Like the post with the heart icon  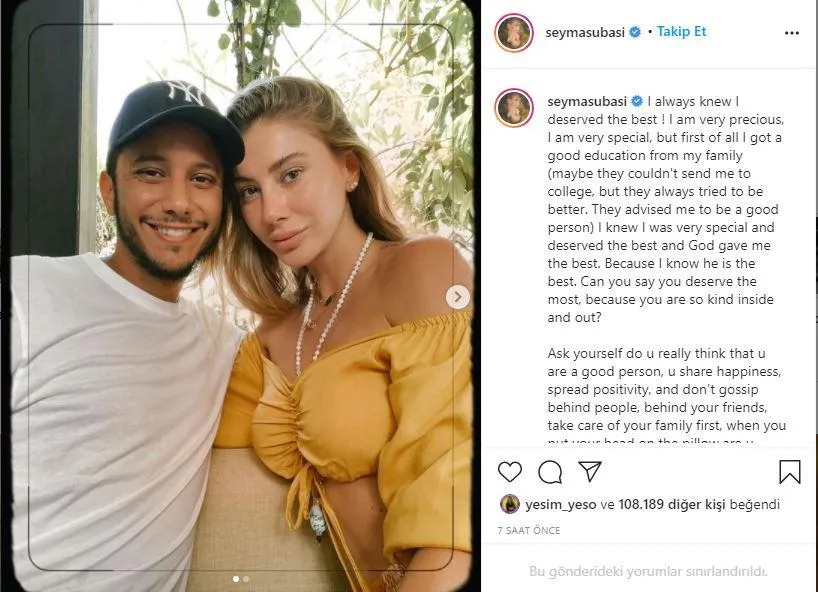[510, 472]
